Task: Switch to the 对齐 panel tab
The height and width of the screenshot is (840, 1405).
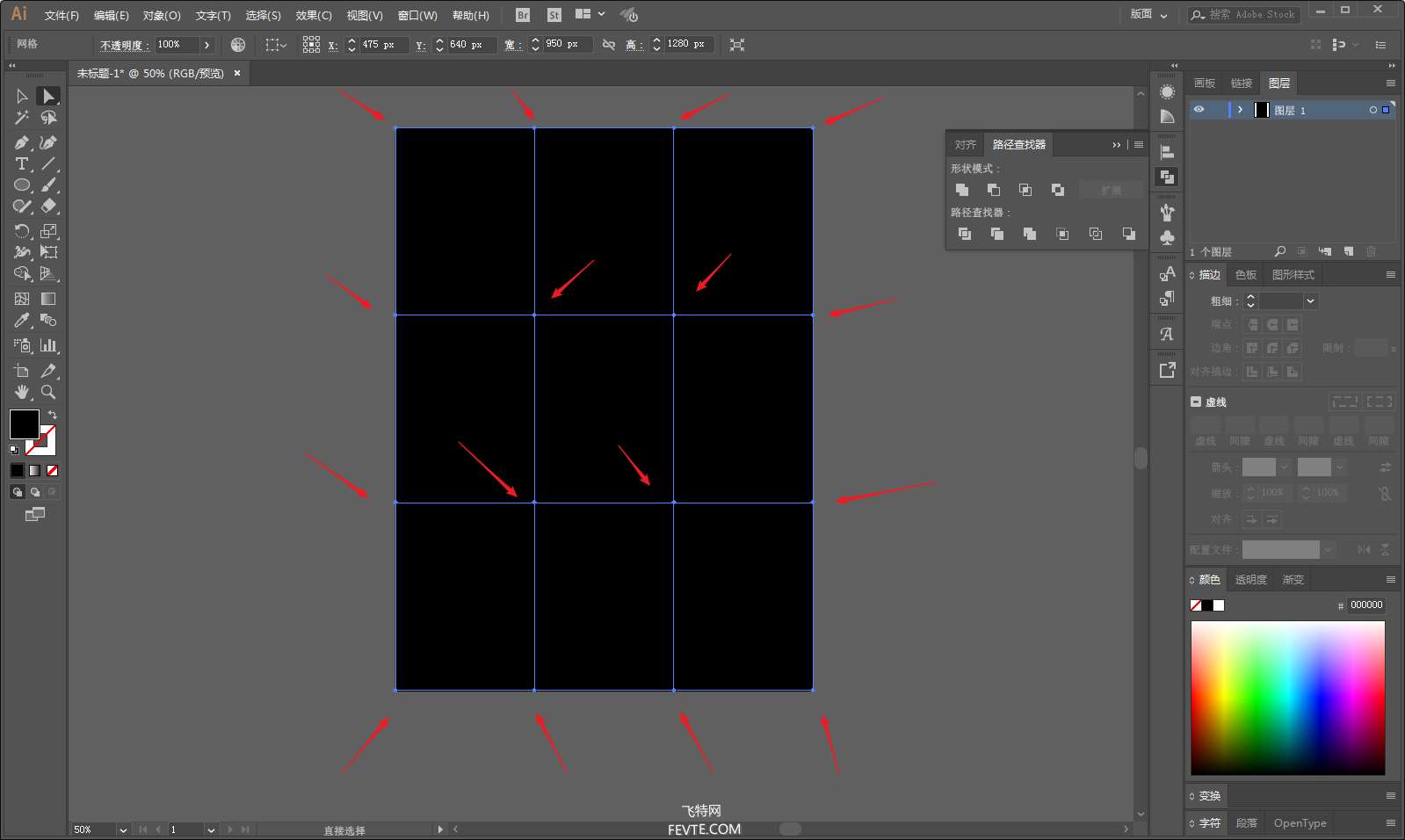Action: [965, 145]
